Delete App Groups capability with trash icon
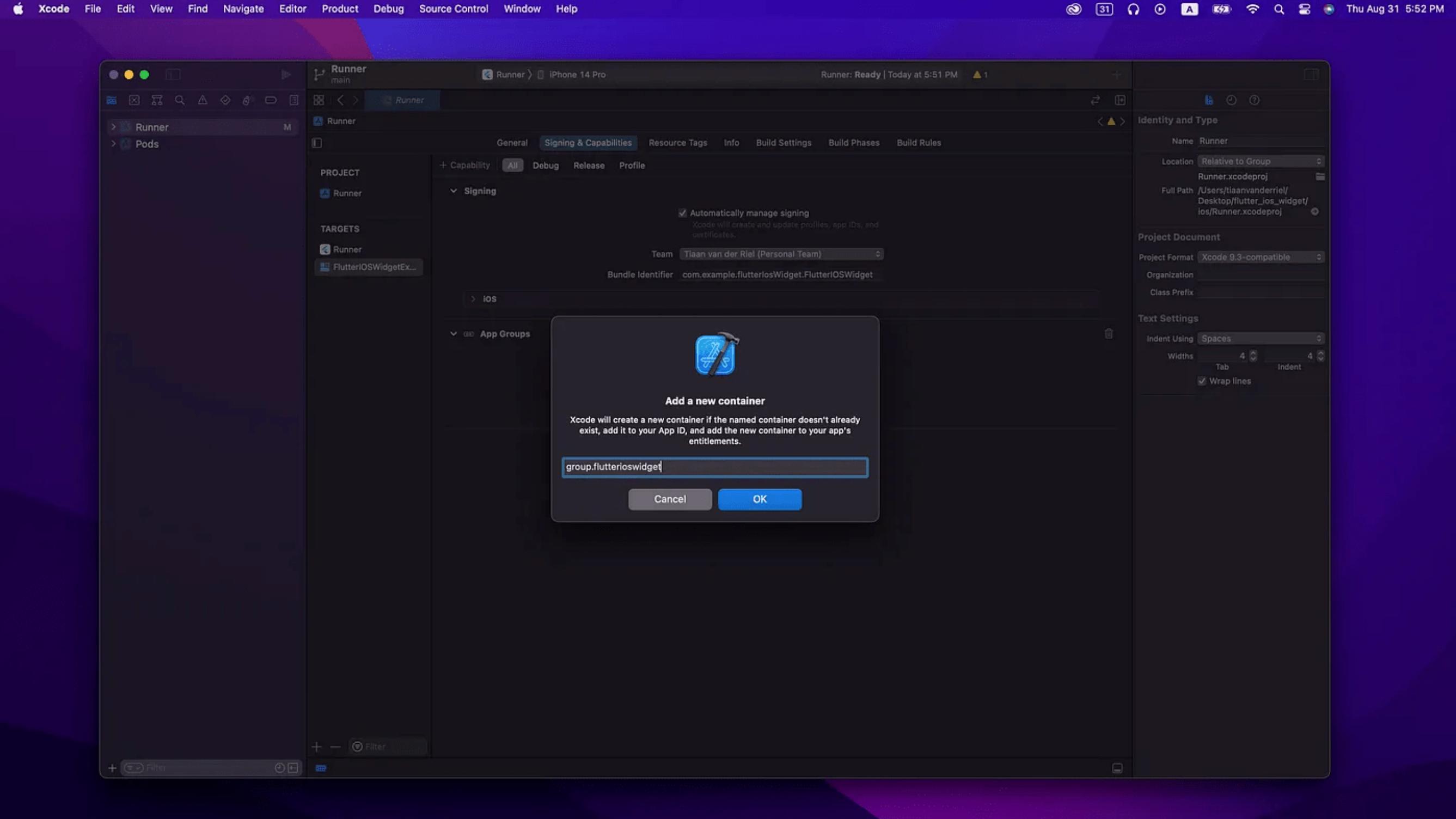Image resolution: width=1456 pixels, height=819 pixels. pyautogui.click(x=1109, y=333)
